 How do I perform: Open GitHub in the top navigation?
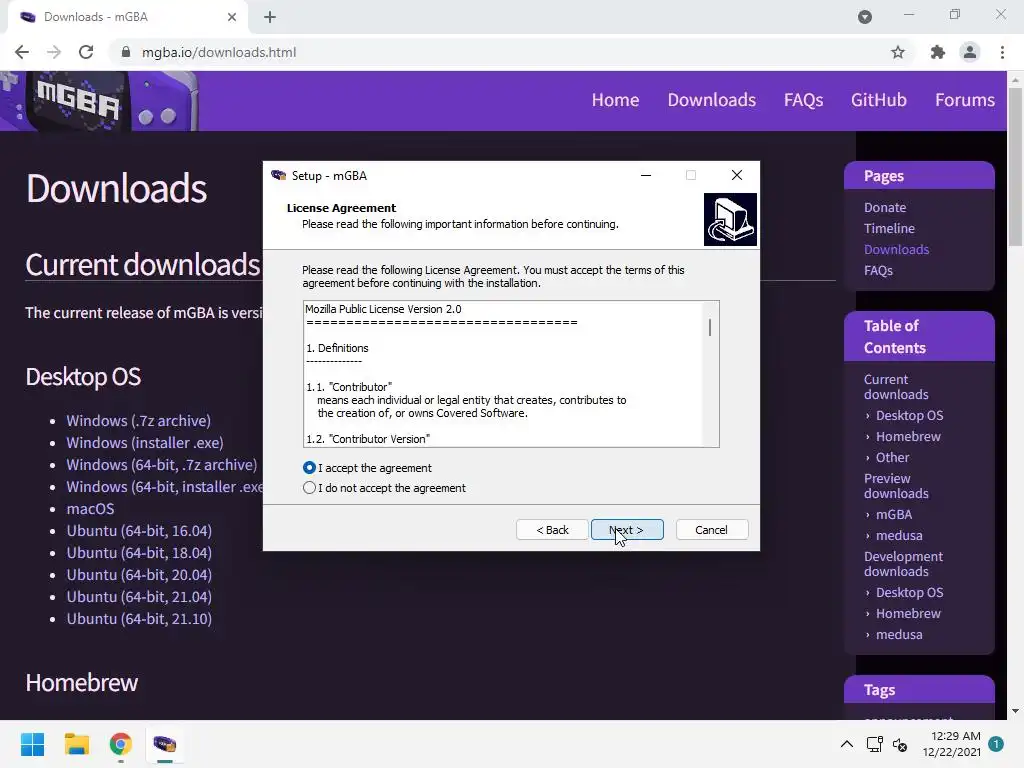click(878, 100)
